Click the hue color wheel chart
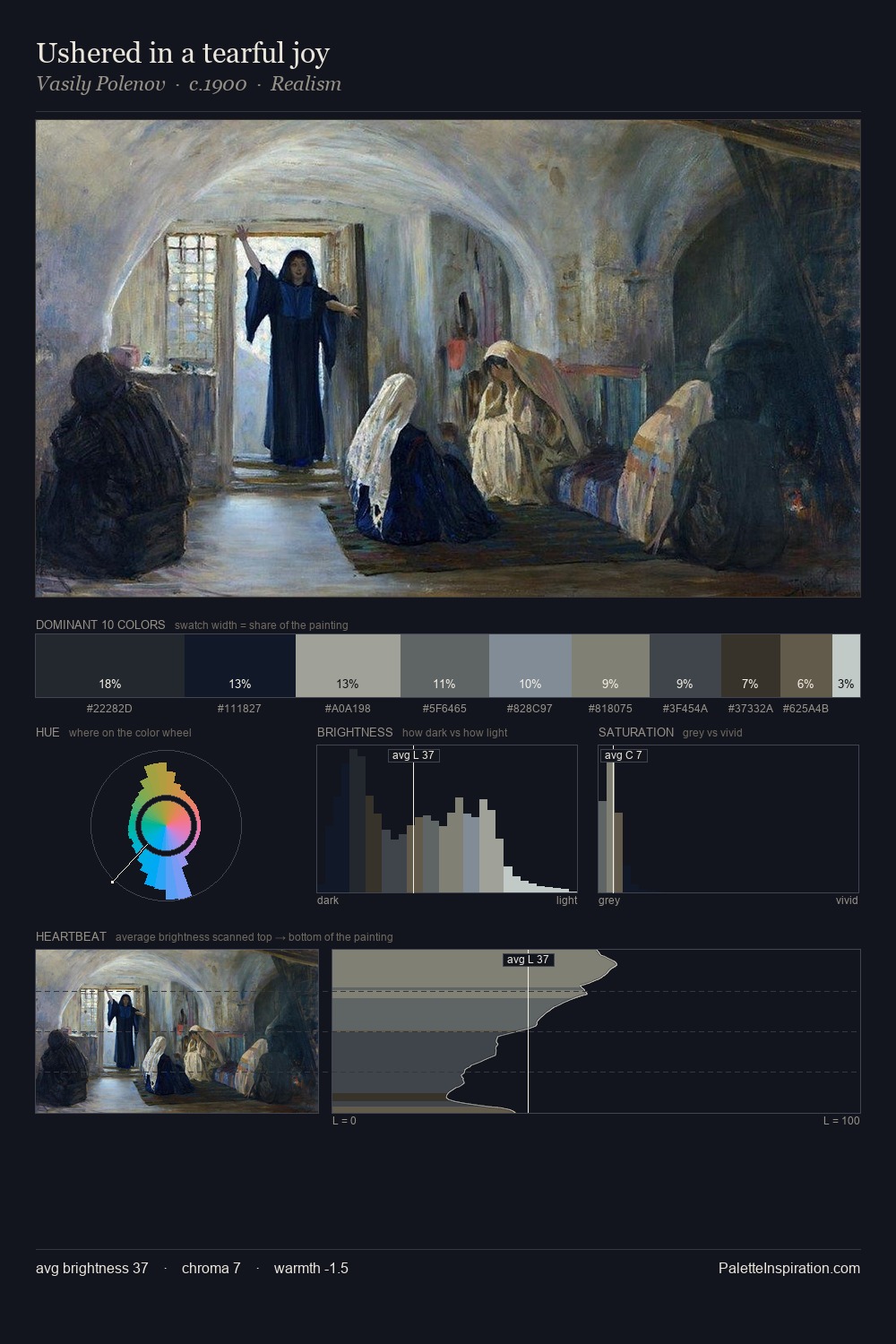896x1344 pixels. click(x=166, y=825)
